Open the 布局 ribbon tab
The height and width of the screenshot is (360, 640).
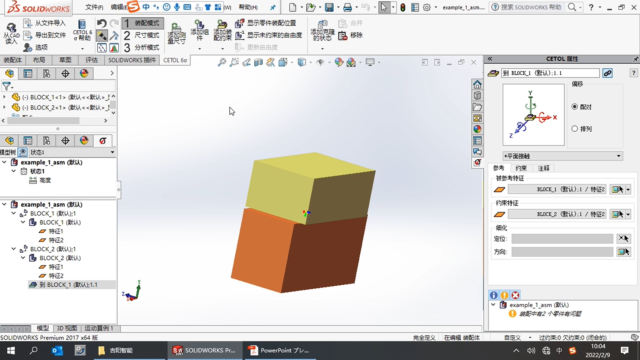pyautogui.click(x=39, y=60)
